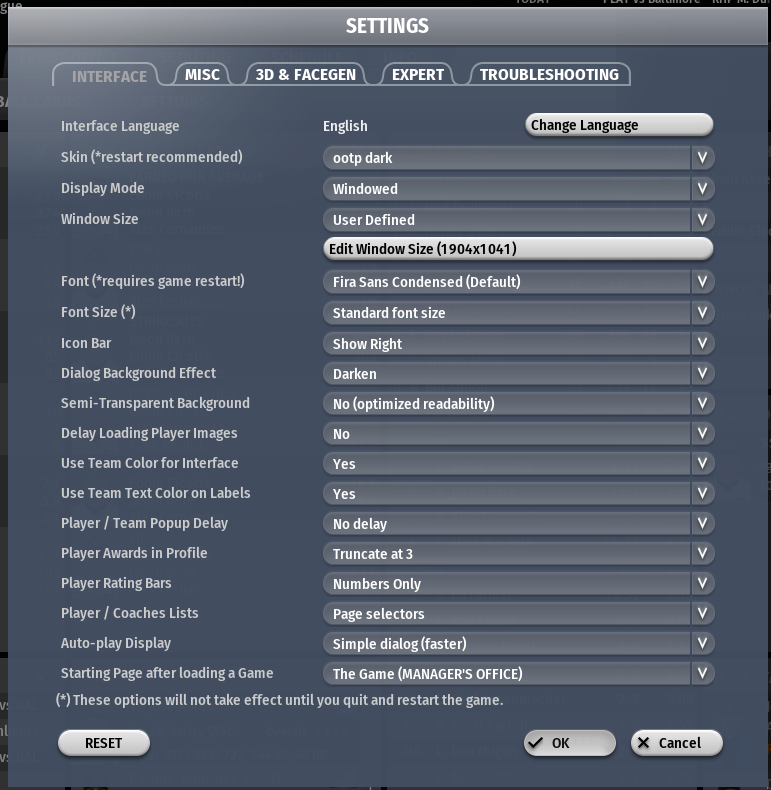The image size is (771, 790).
Task: Open the Font selection dropdown
Action: point(702,282)
